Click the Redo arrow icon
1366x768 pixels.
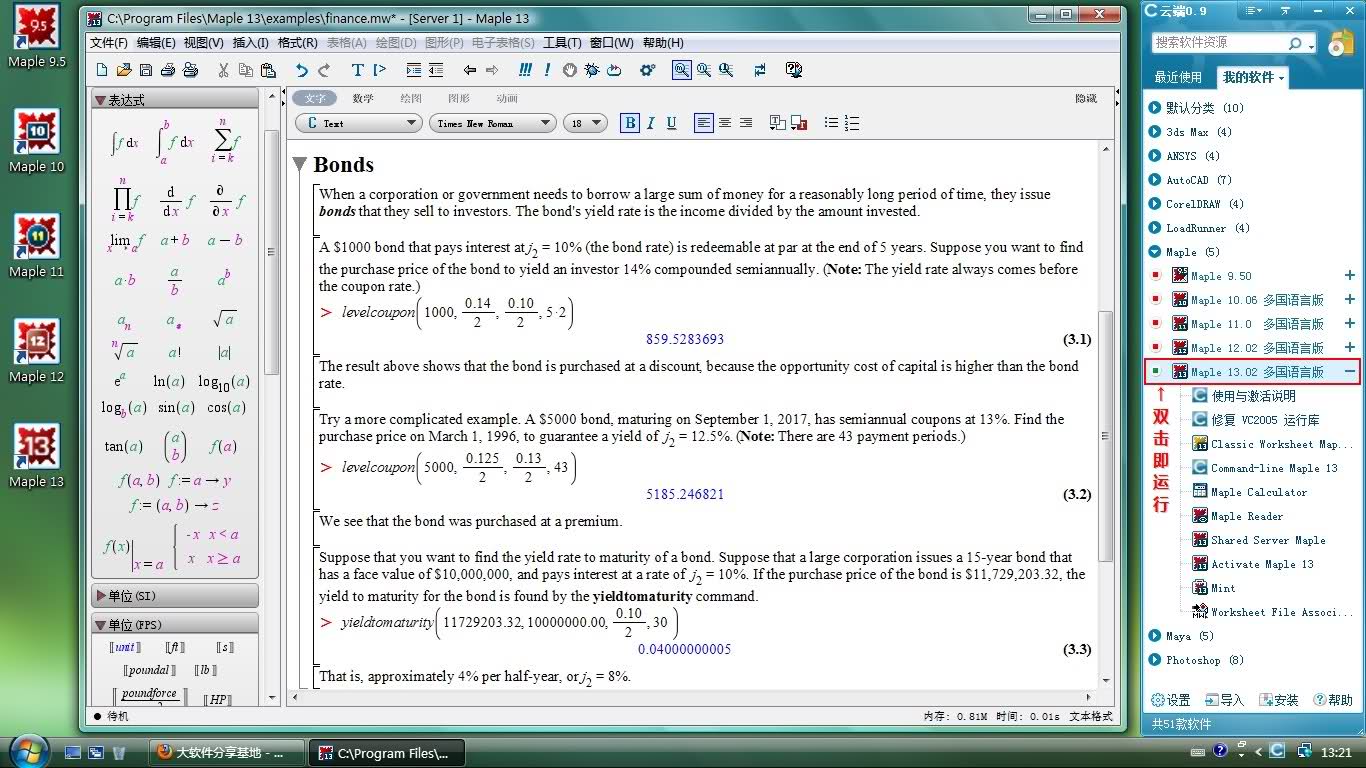[x=324, y=70]
